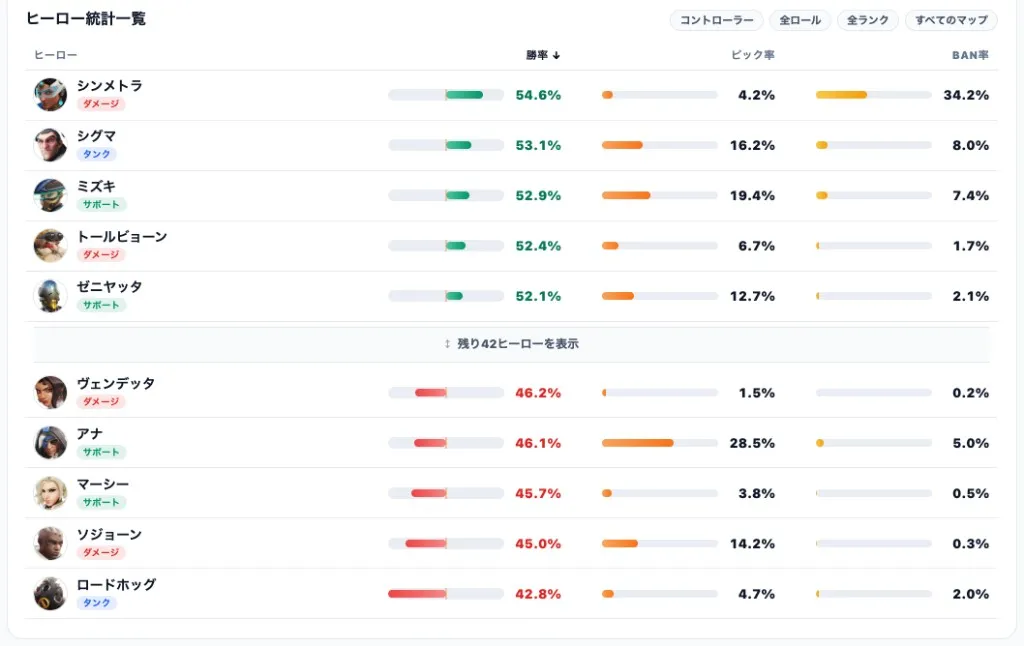Select the hero name シグマ
The height and width of the screenshot is (646, 1024).
pyautogui.click(x=97, y=136)
